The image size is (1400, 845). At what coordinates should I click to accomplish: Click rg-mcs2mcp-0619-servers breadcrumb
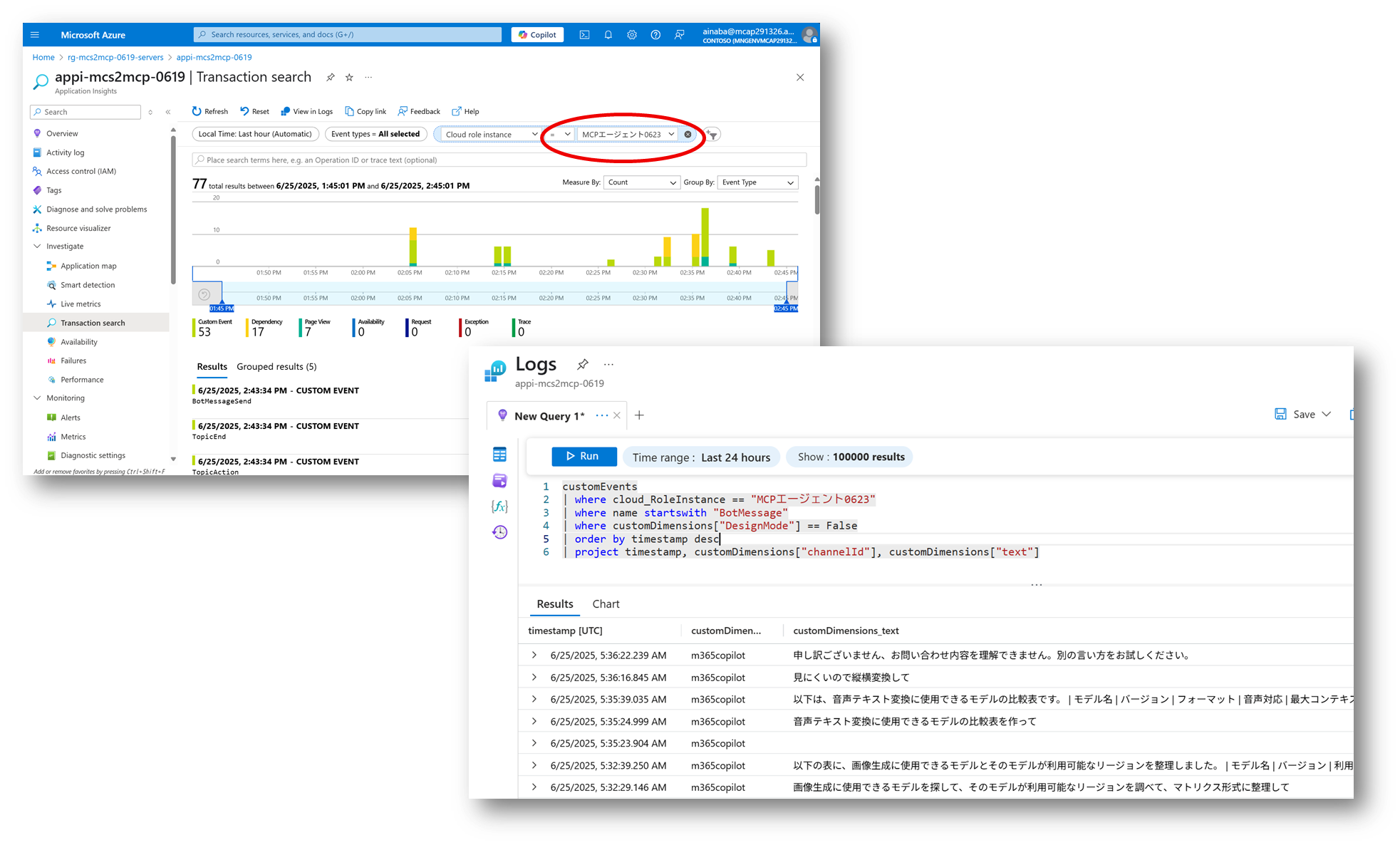115,58
